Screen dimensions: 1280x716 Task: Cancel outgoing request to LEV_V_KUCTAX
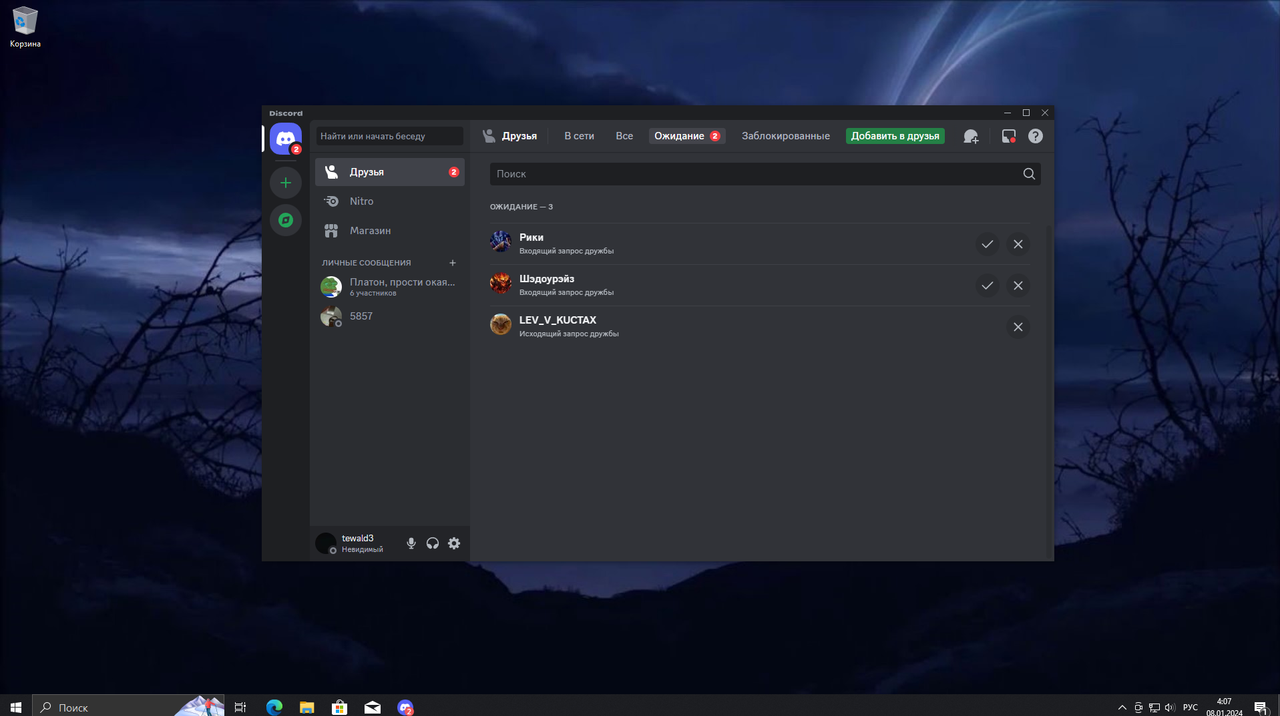tap(1018, 327)
